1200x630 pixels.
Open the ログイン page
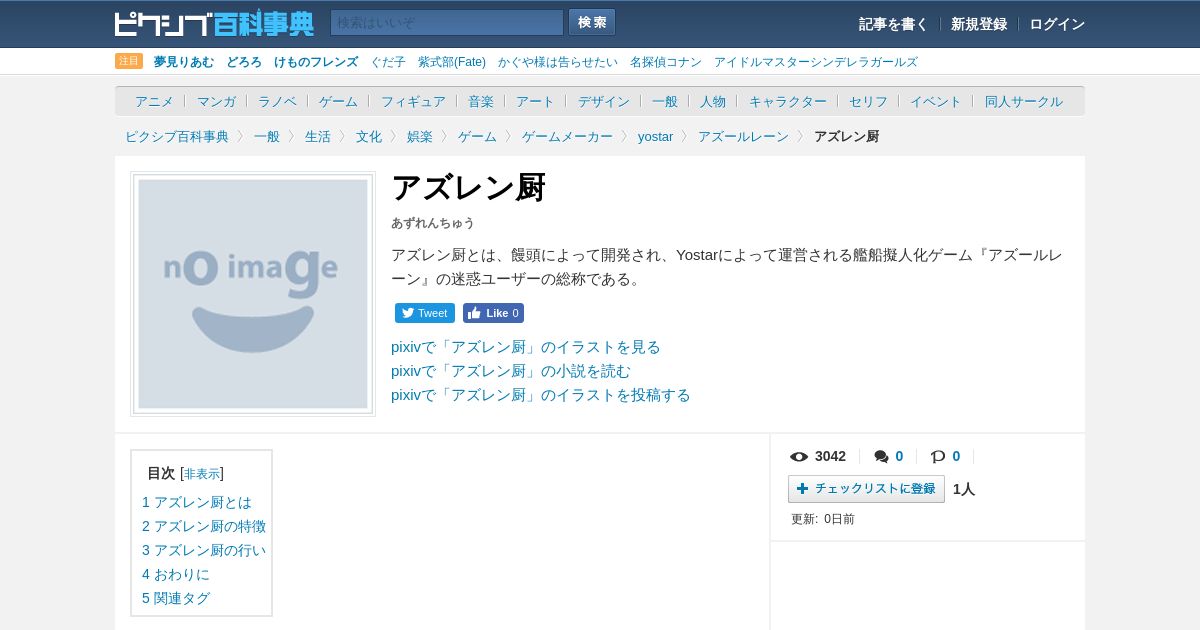[x=1057, y=24]
